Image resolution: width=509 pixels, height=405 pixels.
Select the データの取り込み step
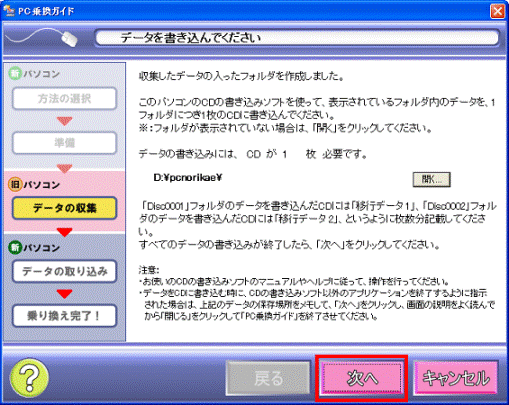click(x=64, y=271)
